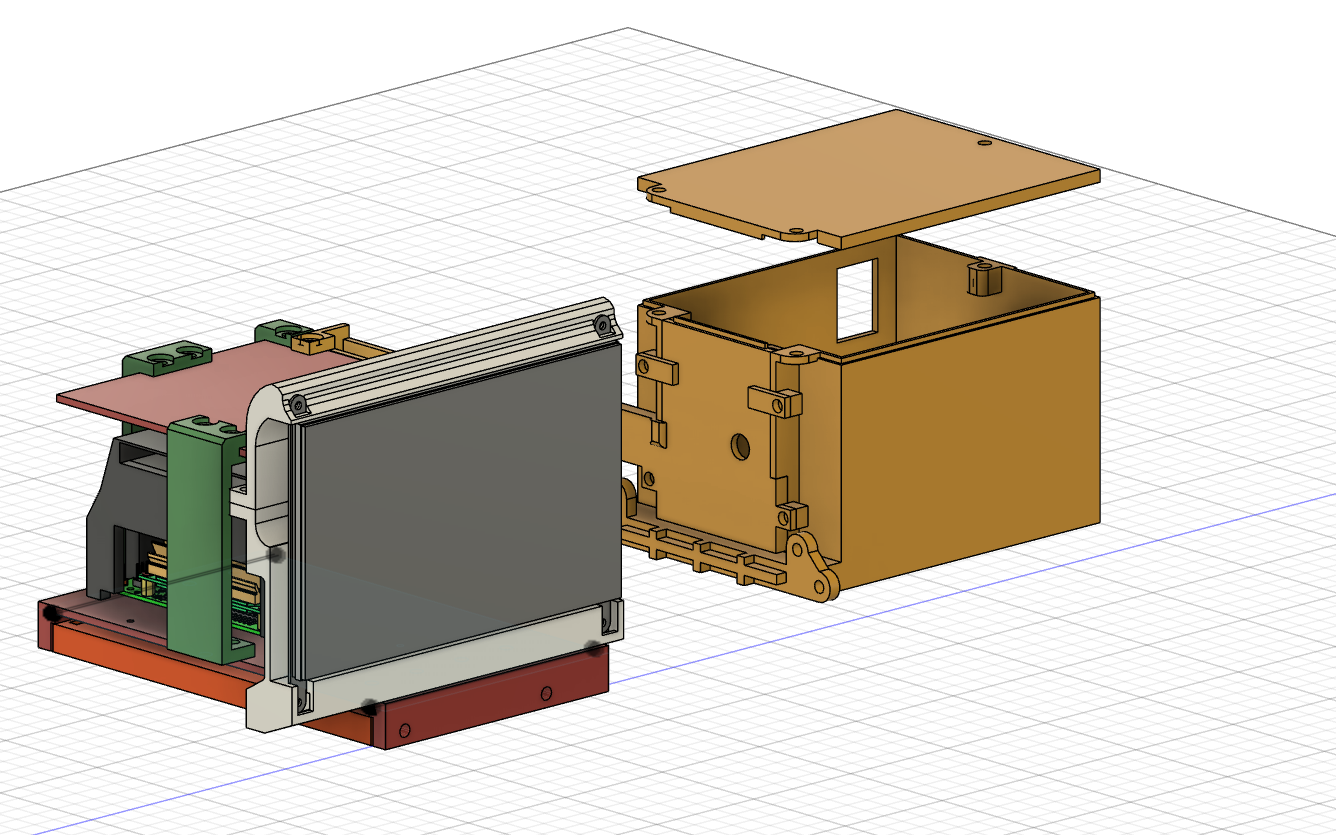
Task: Select the gray display screen panel
Action: [460, 510]
